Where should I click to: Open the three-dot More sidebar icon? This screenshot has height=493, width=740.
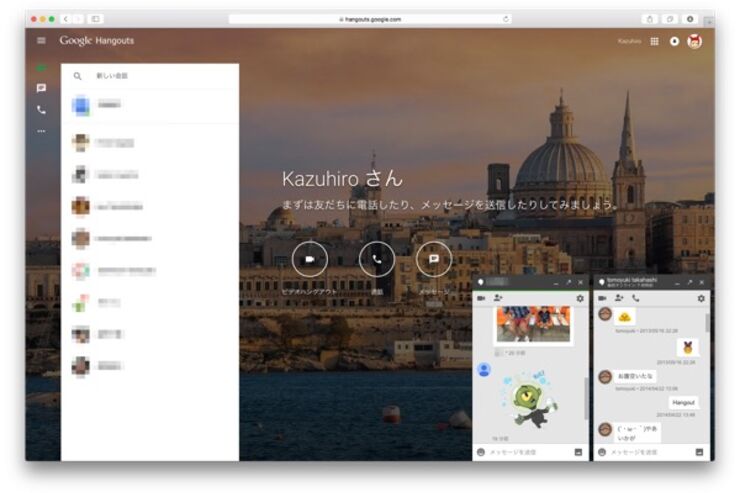[41, 131]
